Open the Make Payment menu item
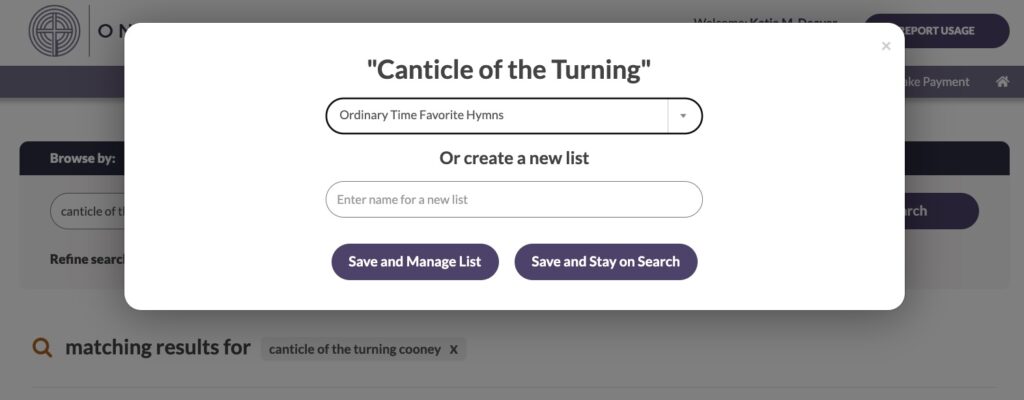 (x=937, y=82)
